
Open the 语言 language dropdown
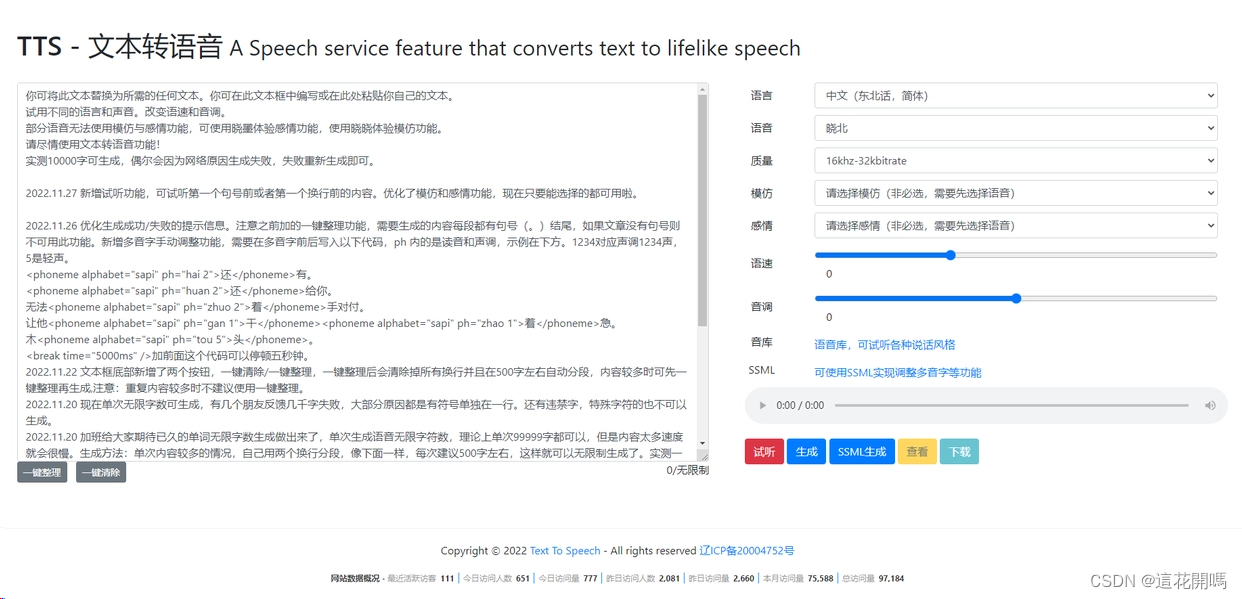[x=1014, y=95]
